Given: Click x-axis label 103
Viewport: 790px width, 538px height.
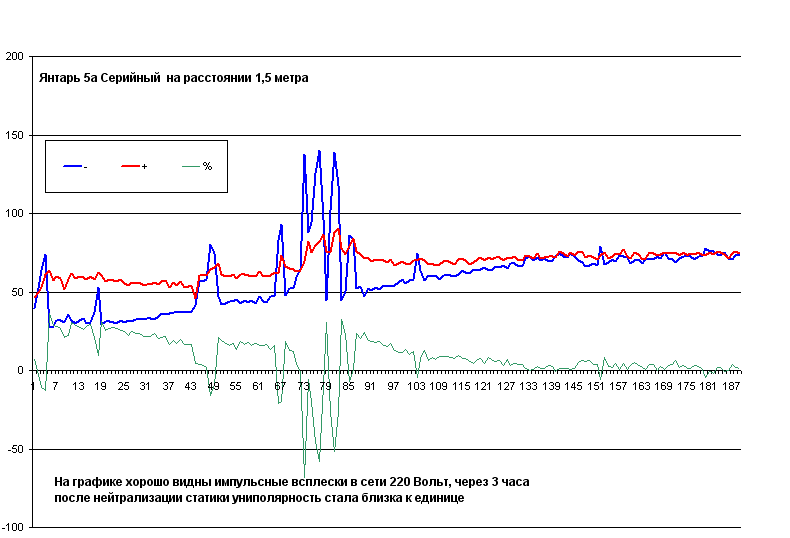Looking at the screenshot, I should coord(416,386).
